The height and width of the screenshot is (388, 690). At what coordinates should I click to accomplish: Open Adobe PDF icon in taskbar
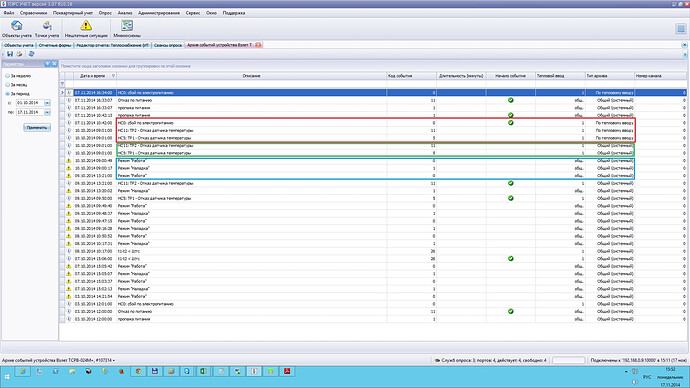(x=287, y=372)
